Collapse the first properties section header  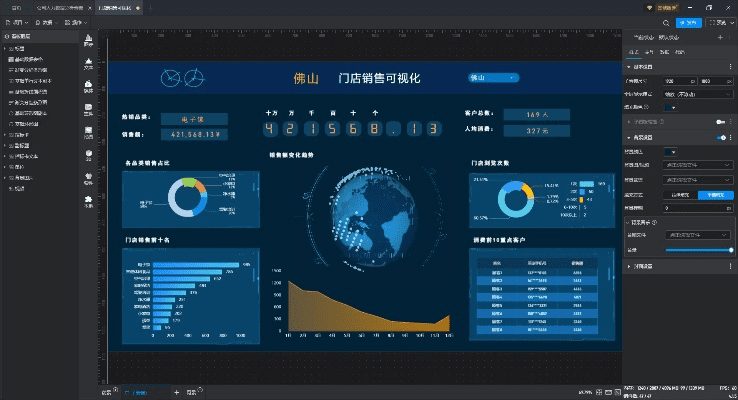tap(629, 67)
